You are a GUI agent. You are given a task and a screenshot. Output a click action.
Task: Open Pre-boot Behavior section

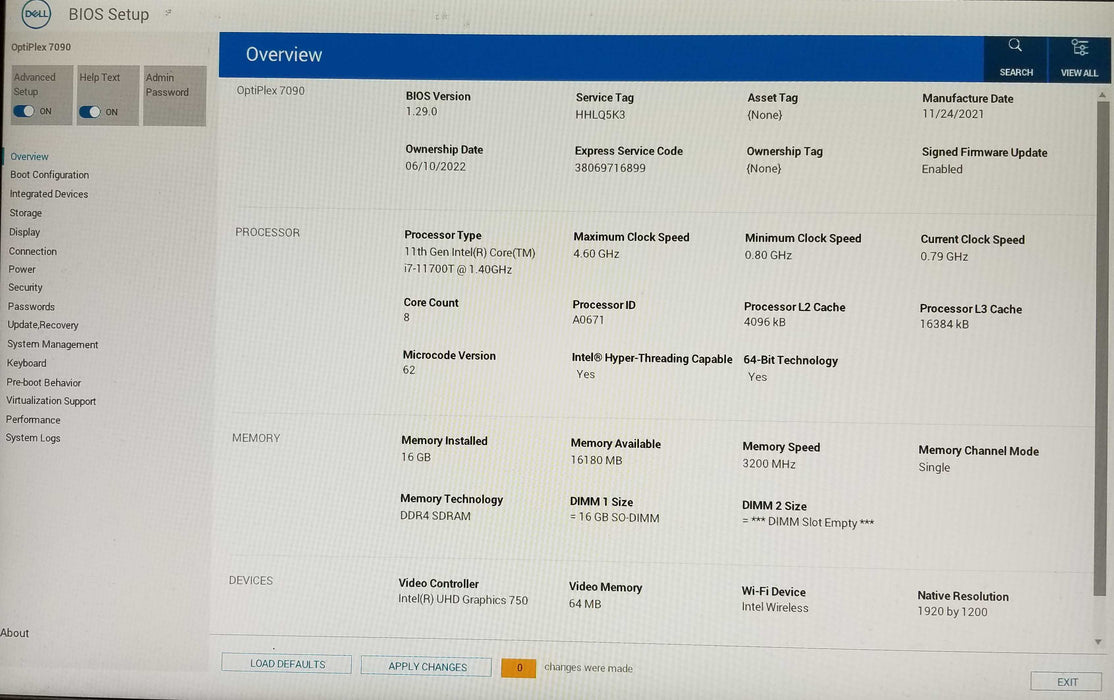(x=44, y=382)
